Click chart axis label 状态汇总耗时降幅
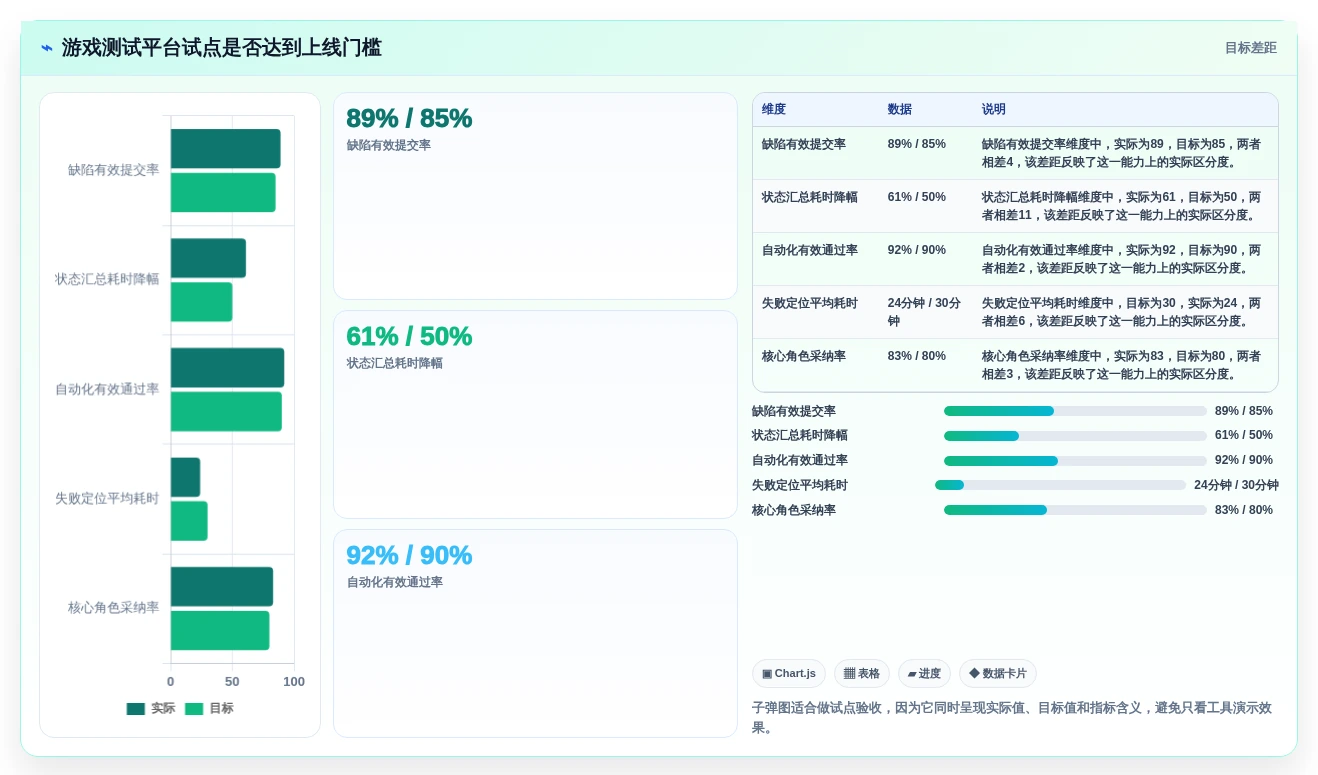 pos(107,279)
